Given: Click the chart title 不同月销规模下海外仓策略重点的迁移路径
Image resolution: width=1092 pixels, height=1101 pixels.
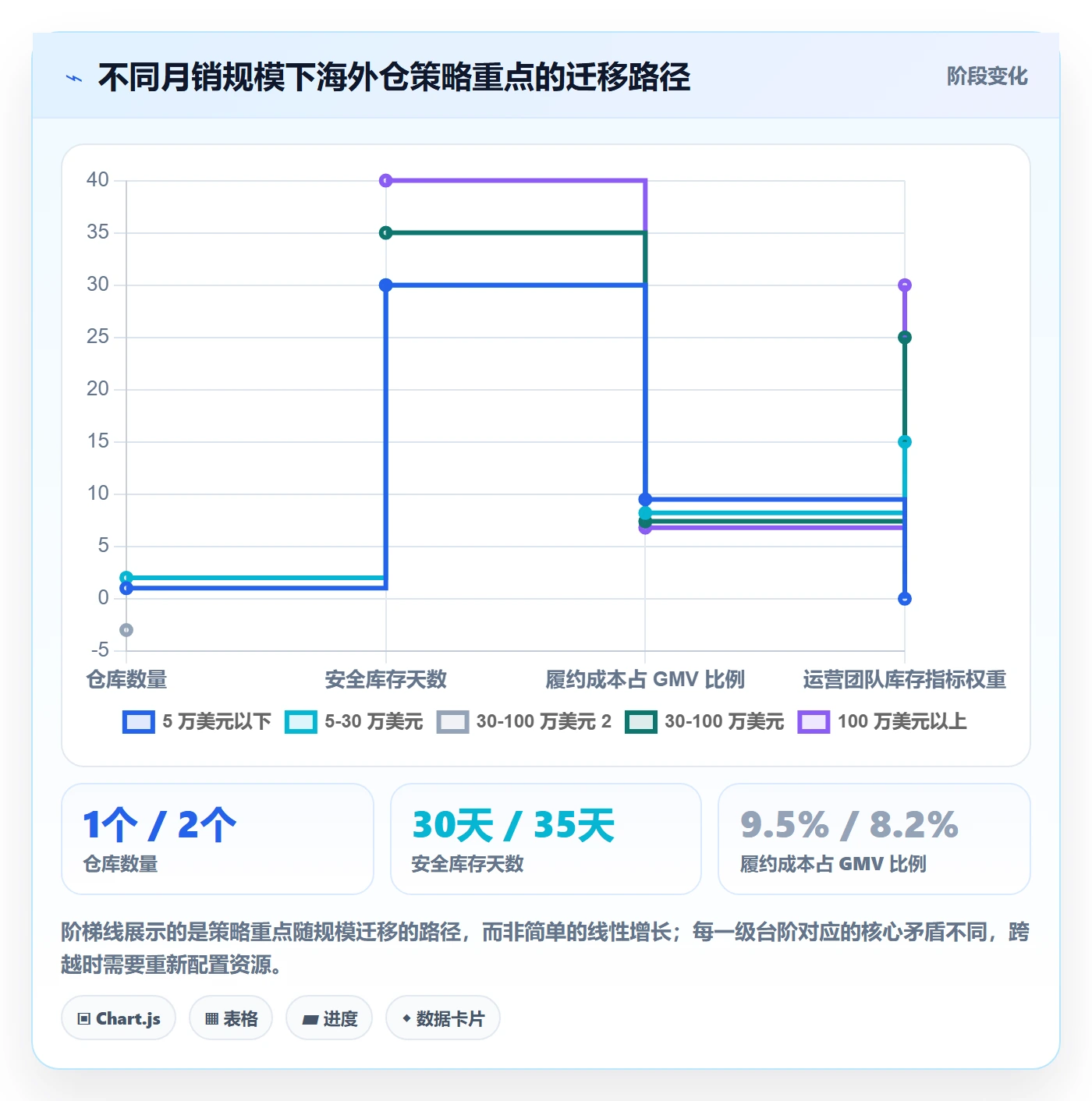Looking at the screenshot, I should tap(394, 77).
